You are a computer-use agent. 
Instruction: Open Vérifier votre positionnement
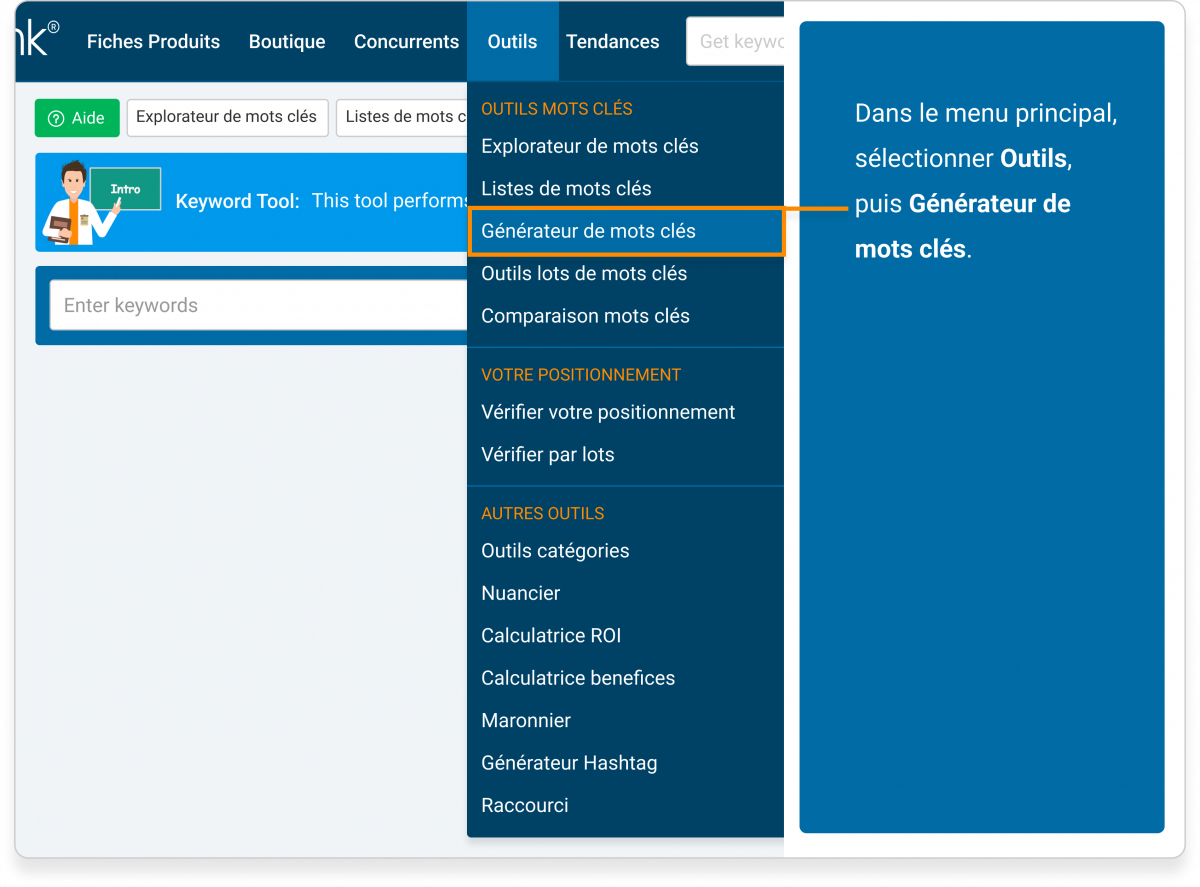[x=608, y=412]
